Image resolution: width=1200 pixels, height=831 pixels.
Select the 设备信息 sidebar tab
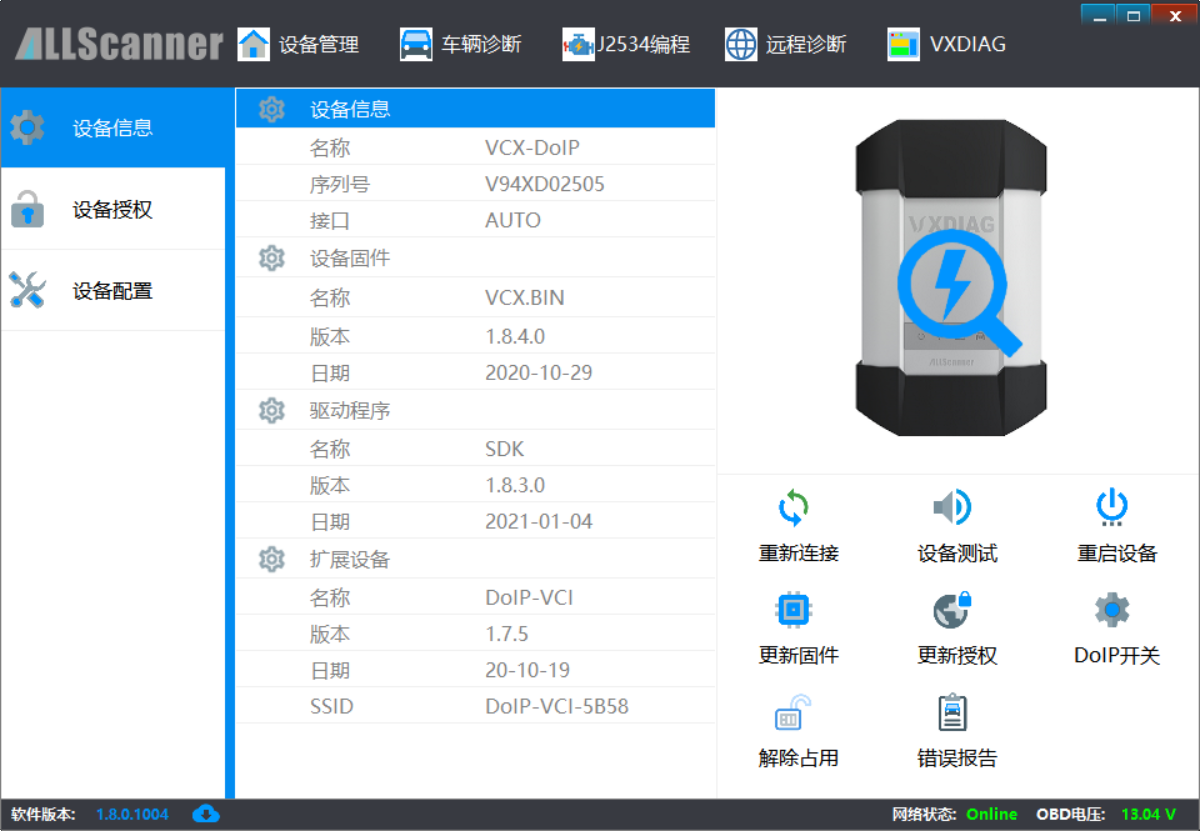click(x=113, y=127)
